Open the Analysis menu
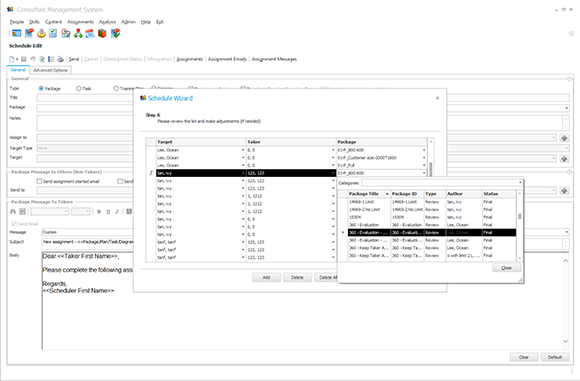The image size is (580, 381). click(107, 22)
